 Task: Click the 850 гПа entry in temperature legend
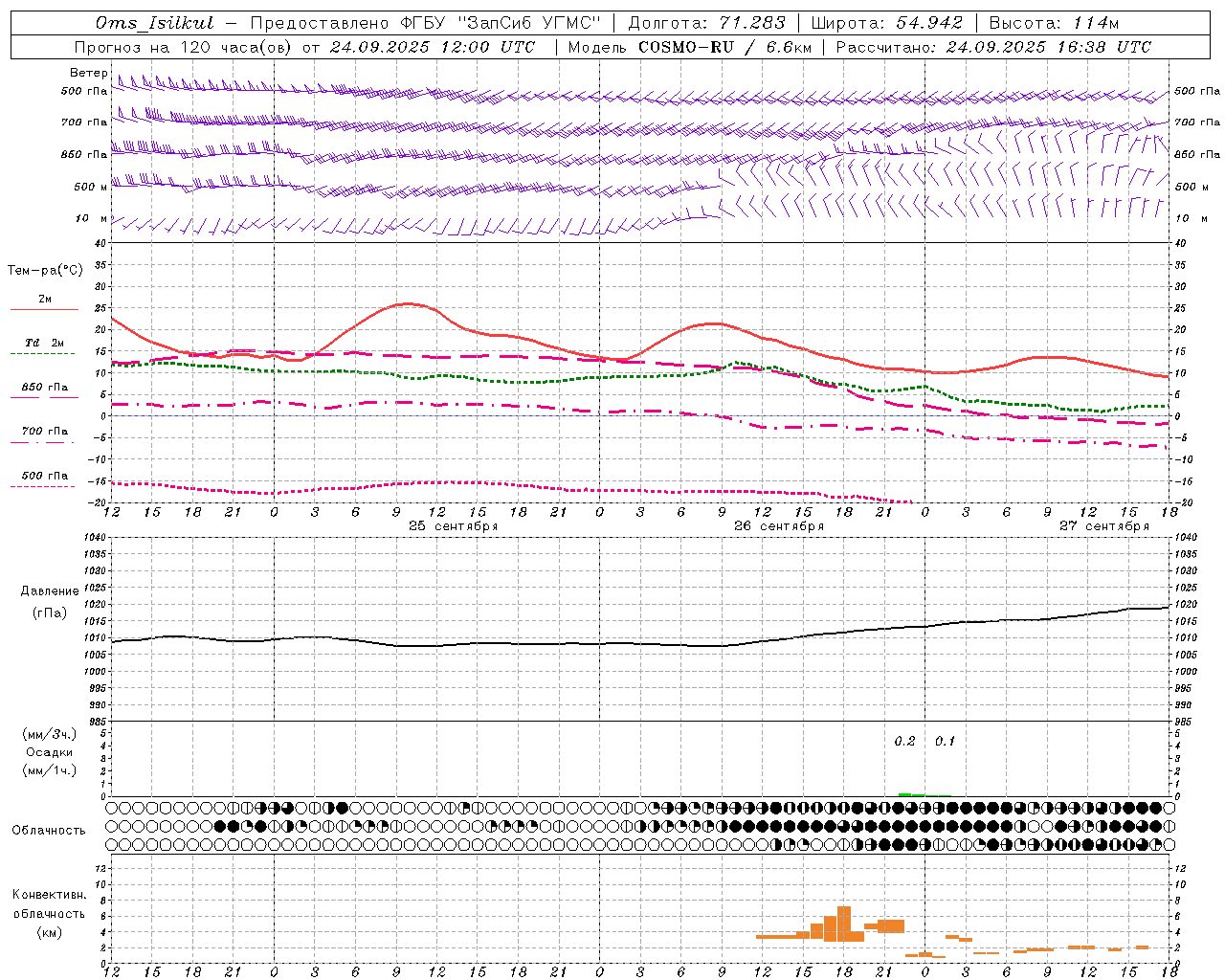point(45,388)
